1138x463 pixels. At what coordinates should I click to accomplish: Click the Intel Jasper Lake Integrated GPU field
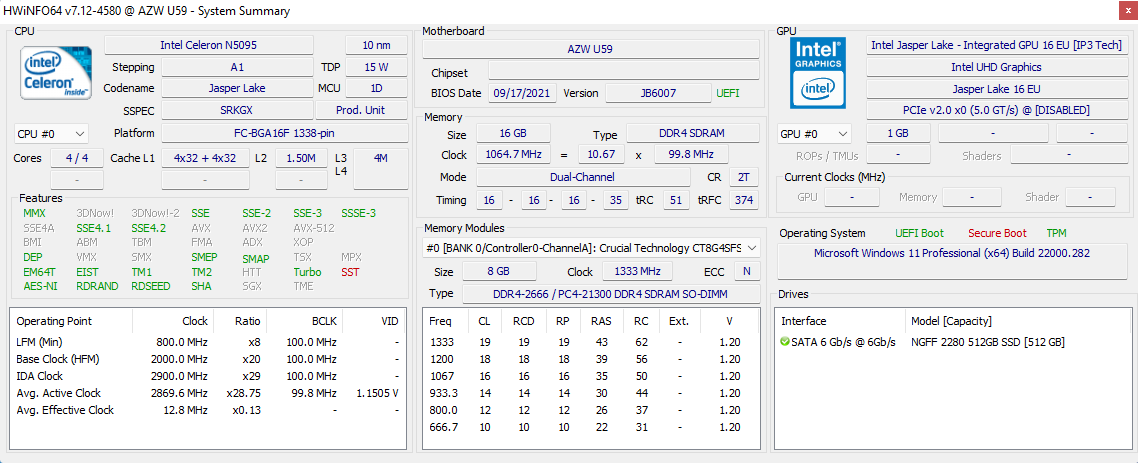pos(996,45)
